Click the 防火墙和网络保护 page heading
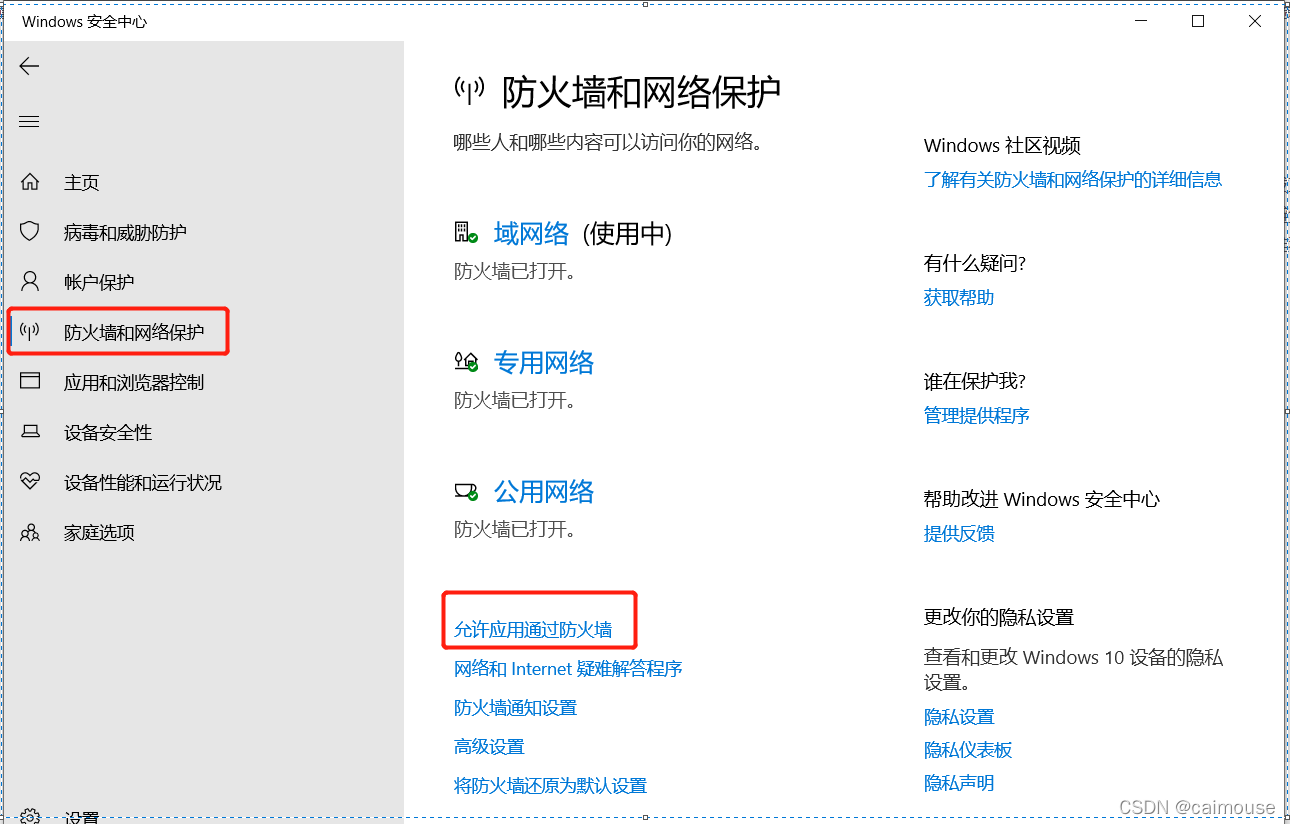1290x824 pixels. (x=641, y=91)
